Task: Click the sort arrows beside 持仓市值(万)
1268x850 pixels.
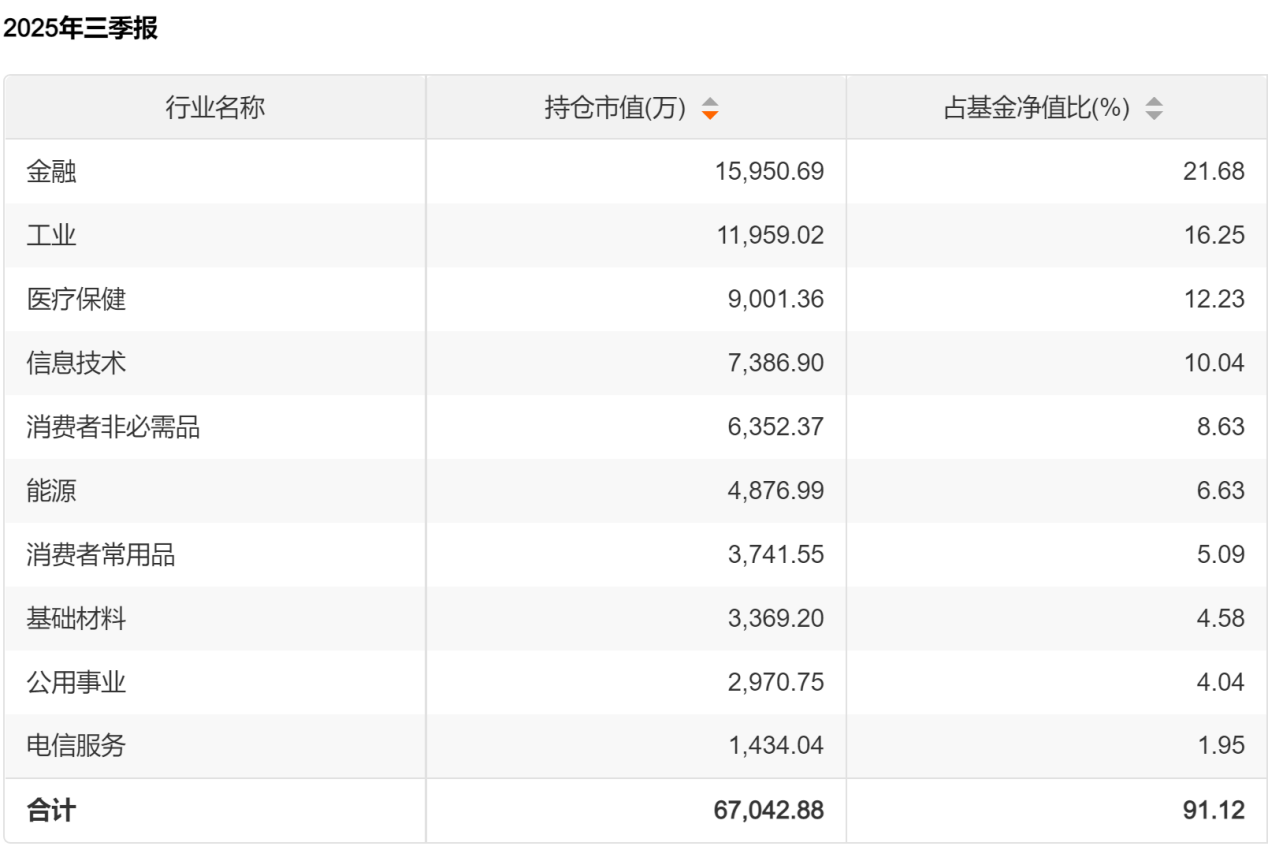Action: click(710, 108)
